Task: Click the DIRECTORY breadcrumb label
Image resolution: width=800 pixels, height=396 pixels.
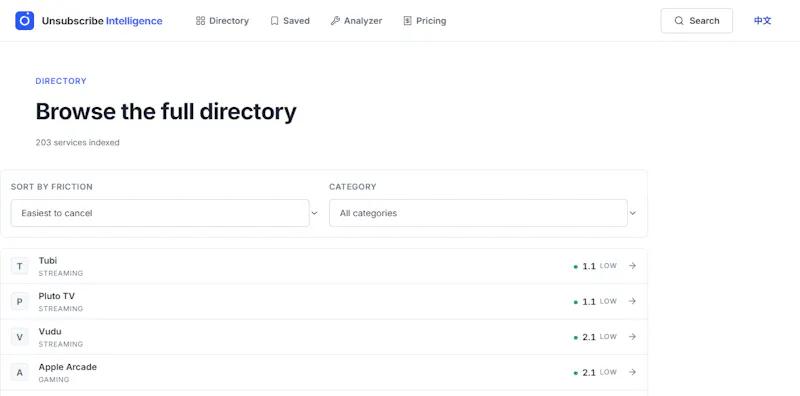Action: pos(61,81)
